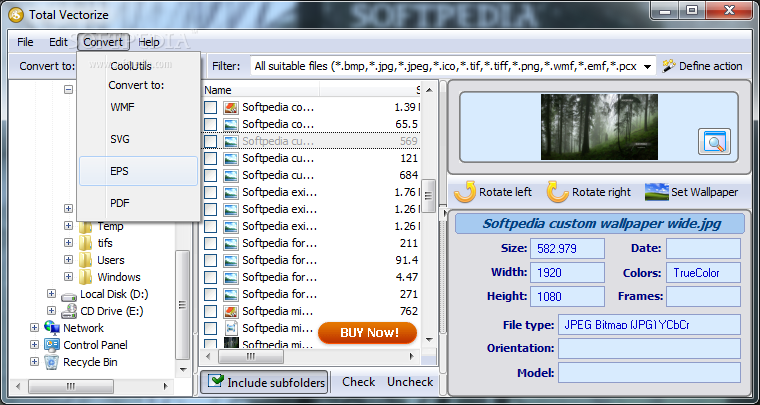Check the box for the 271 file row
Image resolution: width=760 pixels, height=405 pixels.
coord(210,294)
